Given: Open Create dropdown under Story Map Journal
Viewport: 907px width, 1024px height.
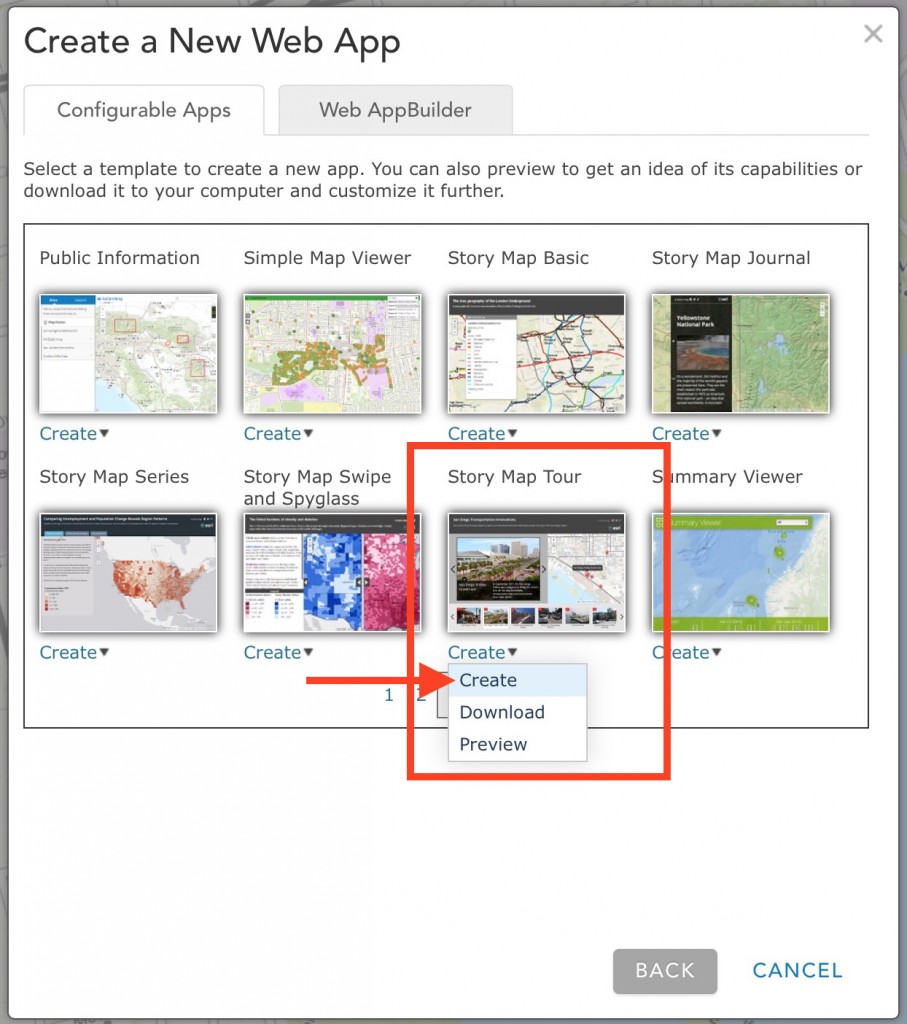Looking at the screenshot, I should pyautogui.click(x=686, y=434).
